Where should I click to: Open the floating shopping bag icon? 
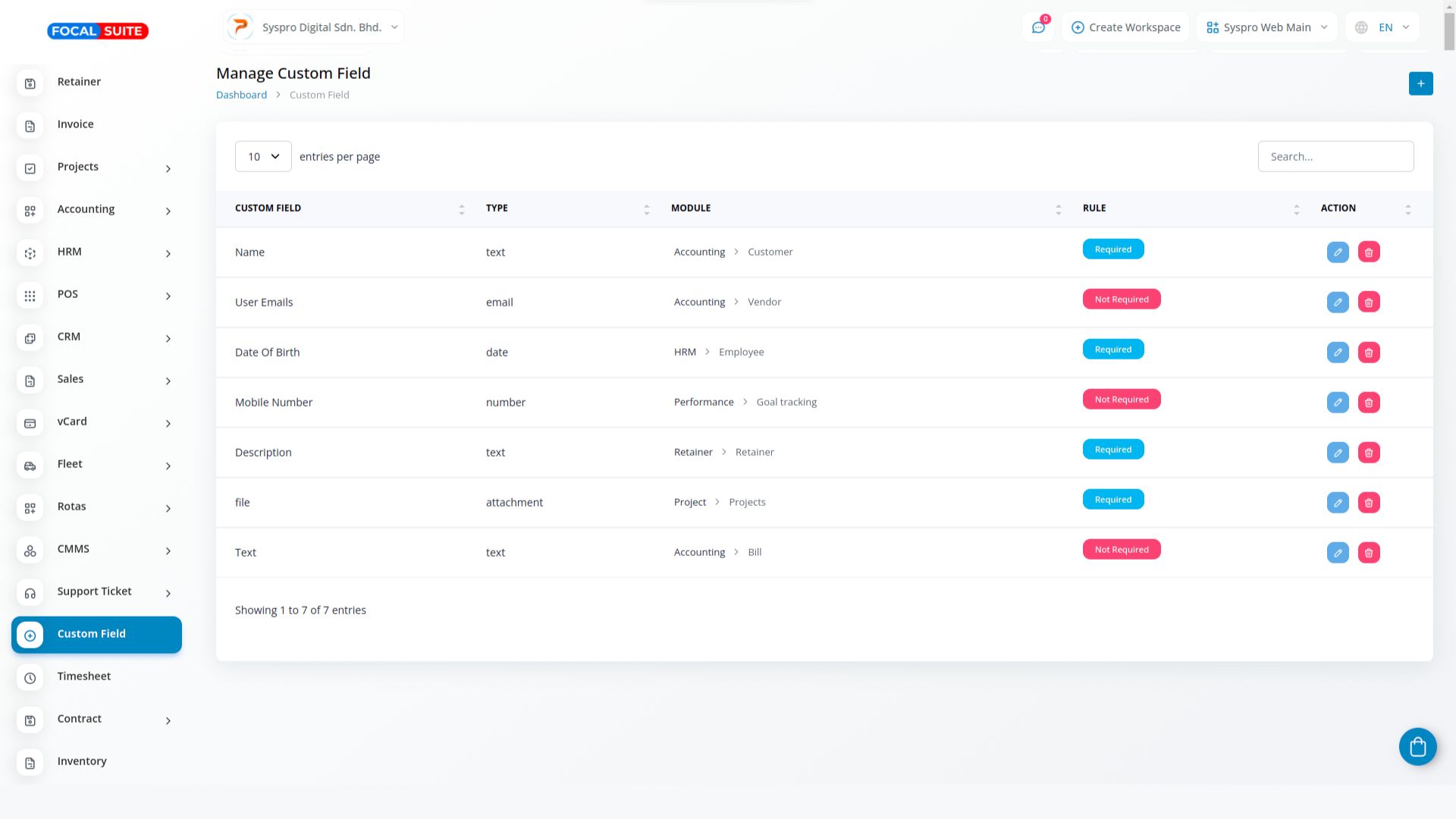point(1417,747)
